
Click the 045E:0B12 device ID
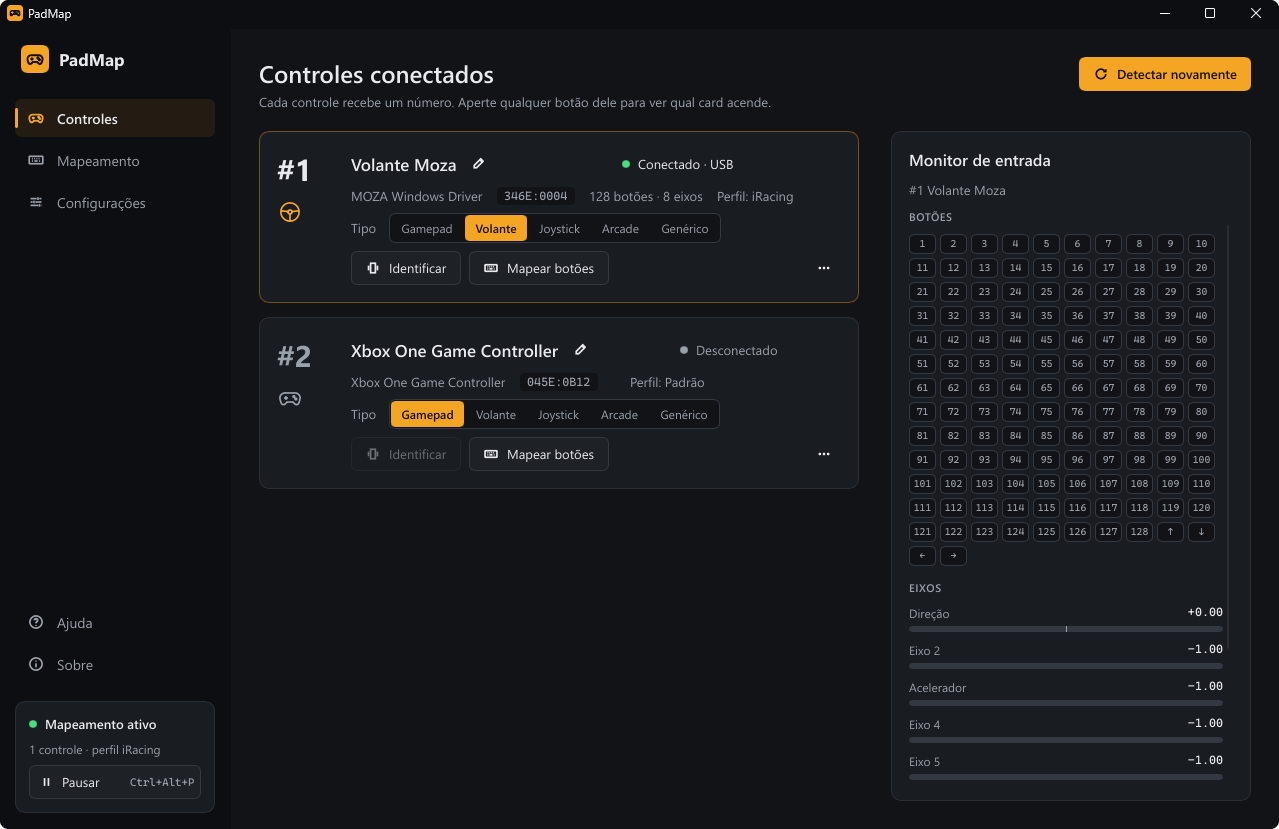coord(559,382)
